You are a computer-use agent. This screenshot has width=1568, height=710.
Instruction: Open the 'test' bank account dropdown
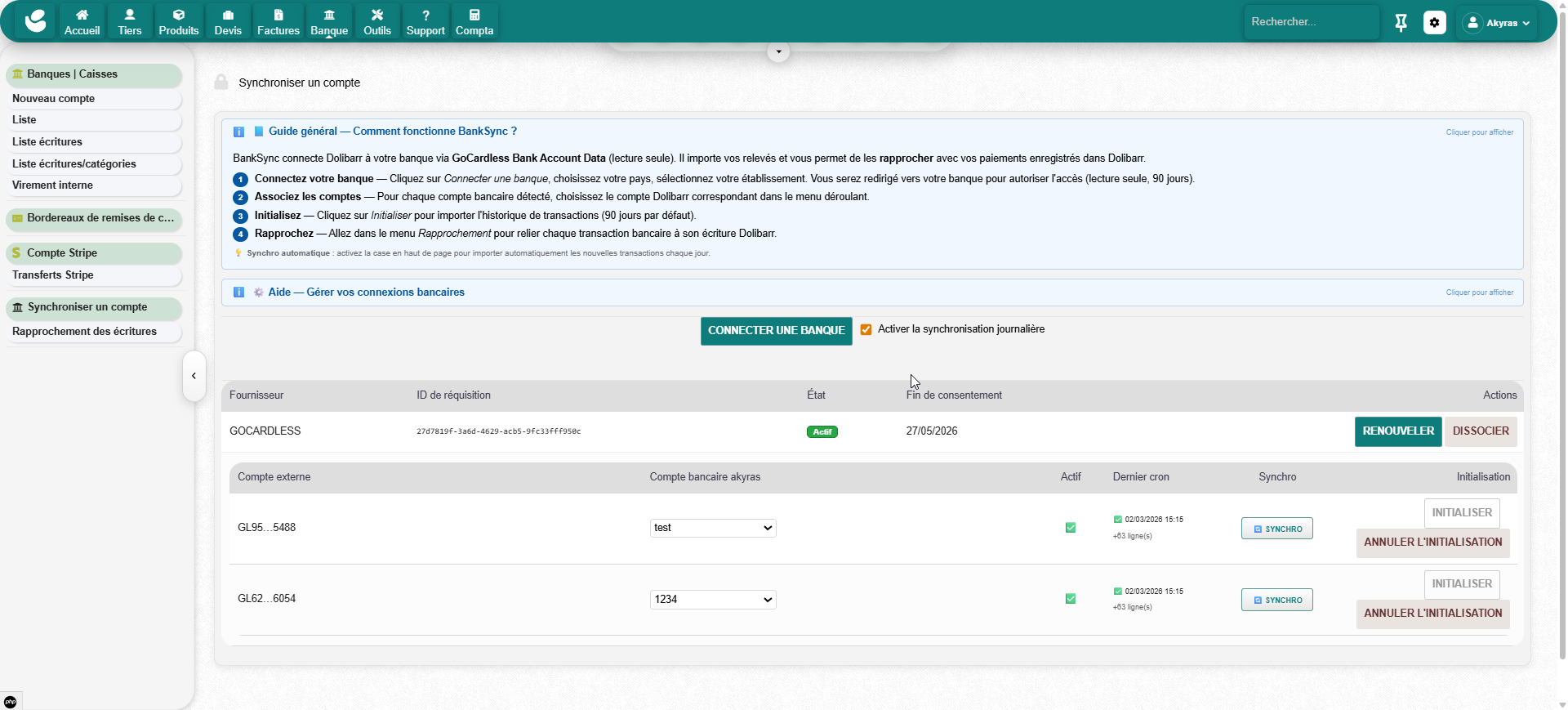tap(713, 528)
